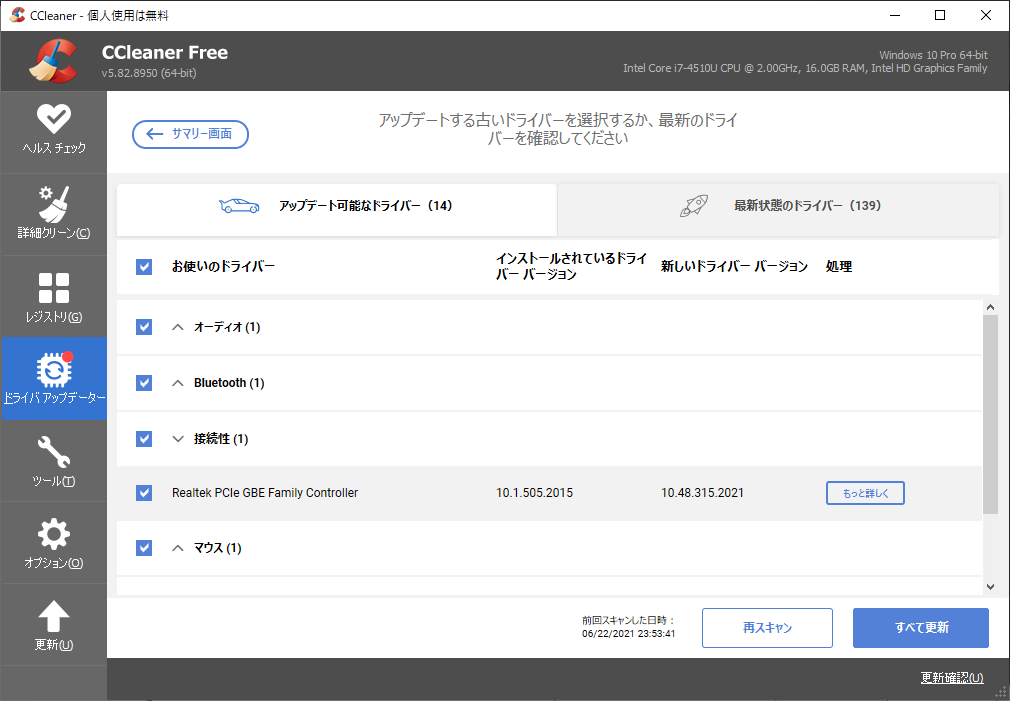This screenshot has height=701, width=1010.
Task: Expand the オーディオ driver group
Action: (x=177, y=326)
